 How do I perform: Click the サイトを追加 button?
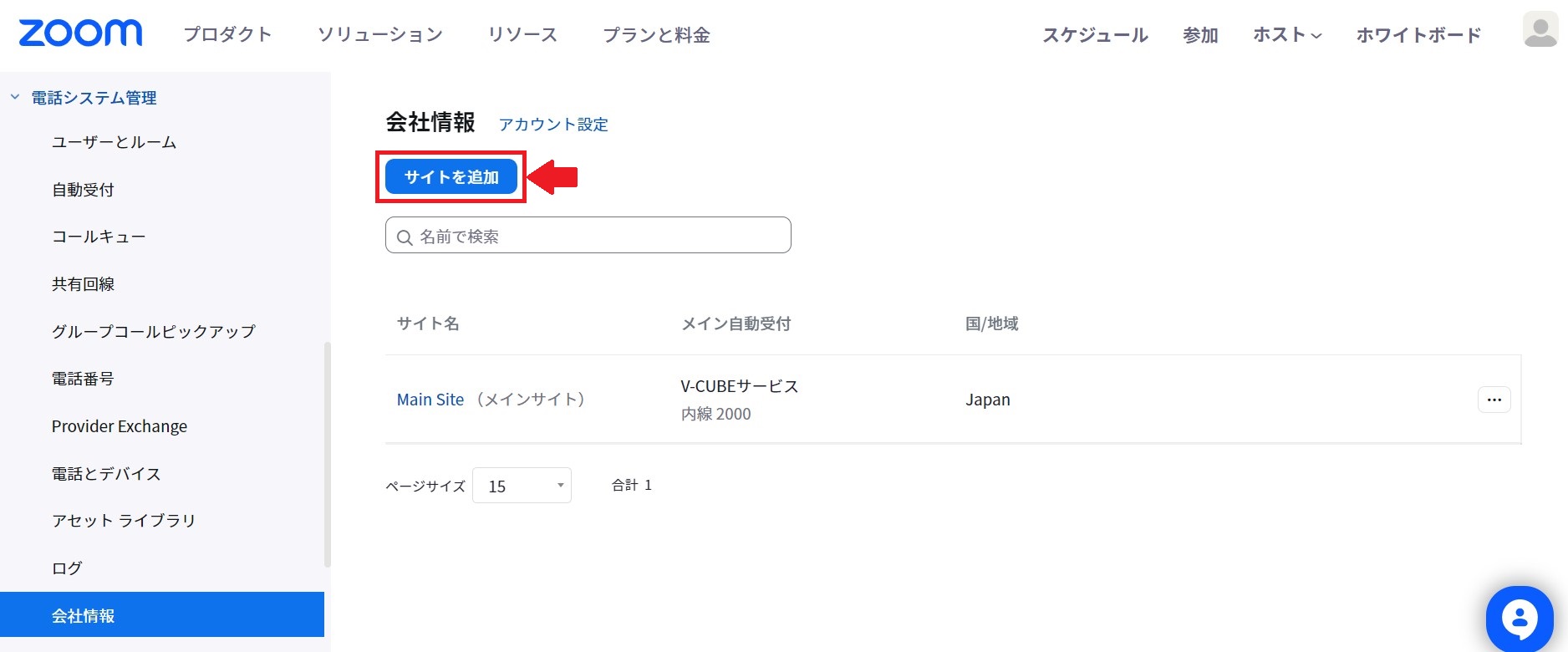coord(451,177)
